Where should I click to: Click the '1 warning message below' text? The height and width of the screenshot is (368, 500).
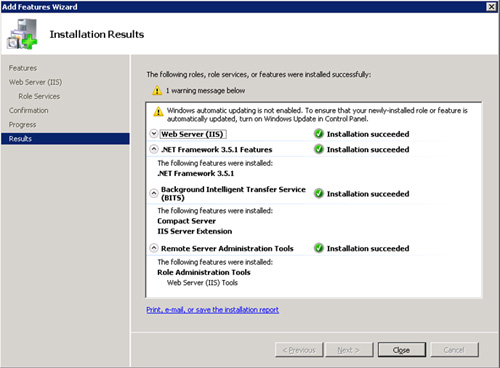coord(205,91)
